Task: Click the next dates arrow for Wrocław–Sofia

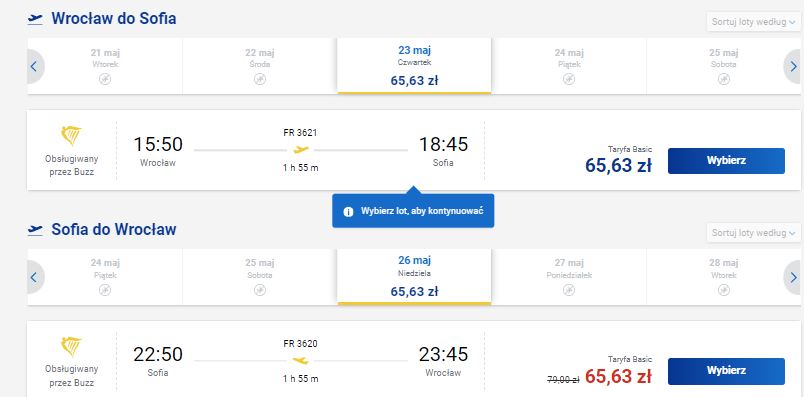Action: [x=793, y=66]
